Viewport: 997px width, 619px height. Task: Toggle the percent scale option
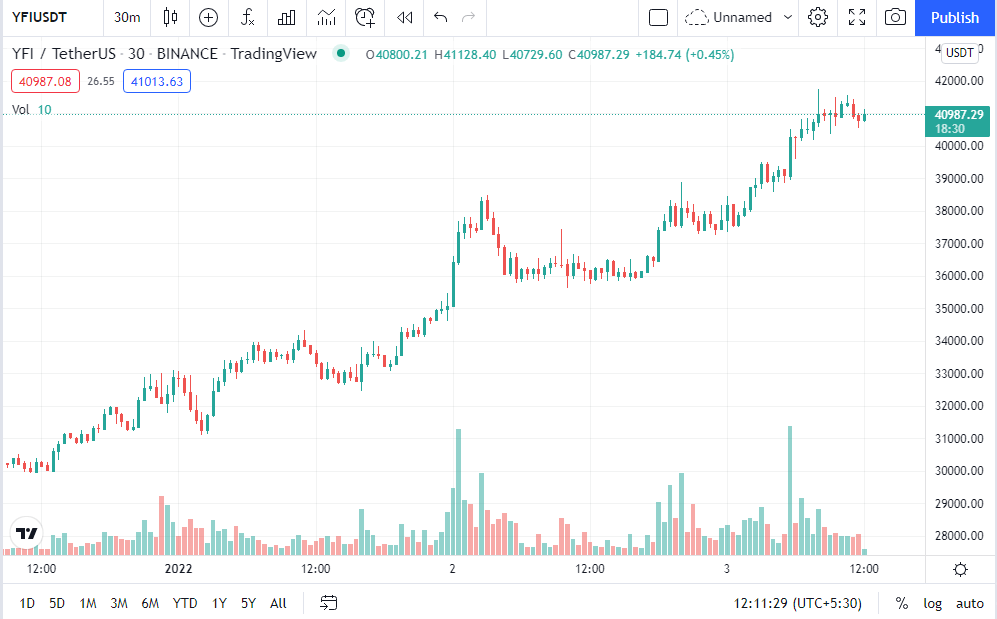point(902,603)
